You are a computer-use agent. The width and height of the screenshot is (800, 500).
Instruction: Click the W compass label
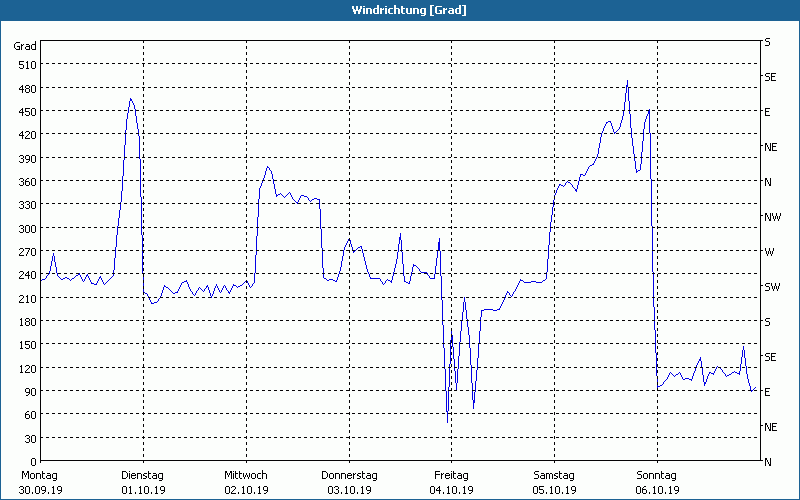pyautogui.click(x=769, y=252)
